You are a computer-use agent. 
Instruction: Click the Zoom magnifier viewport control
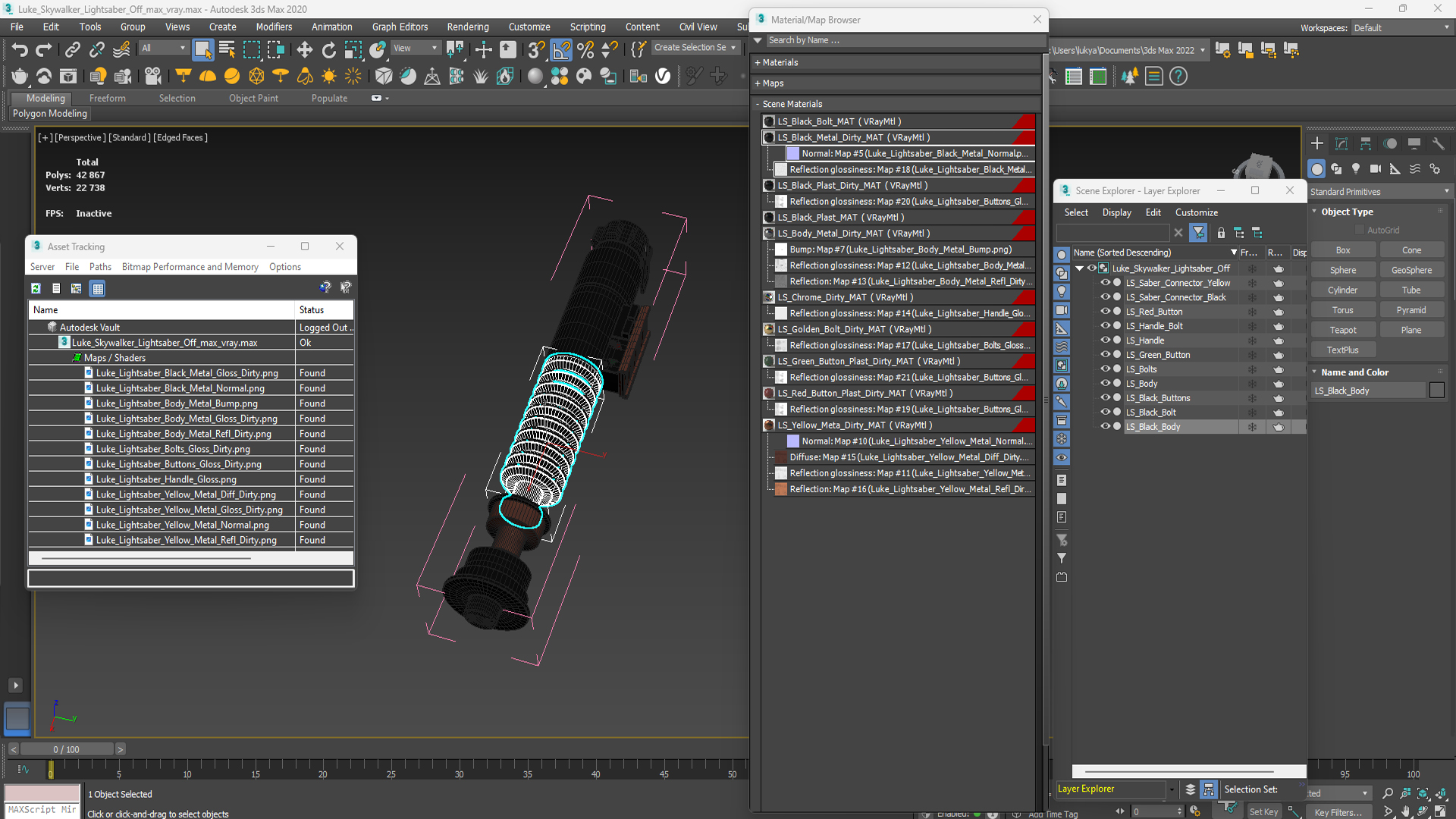click(x=1387, y=793)
